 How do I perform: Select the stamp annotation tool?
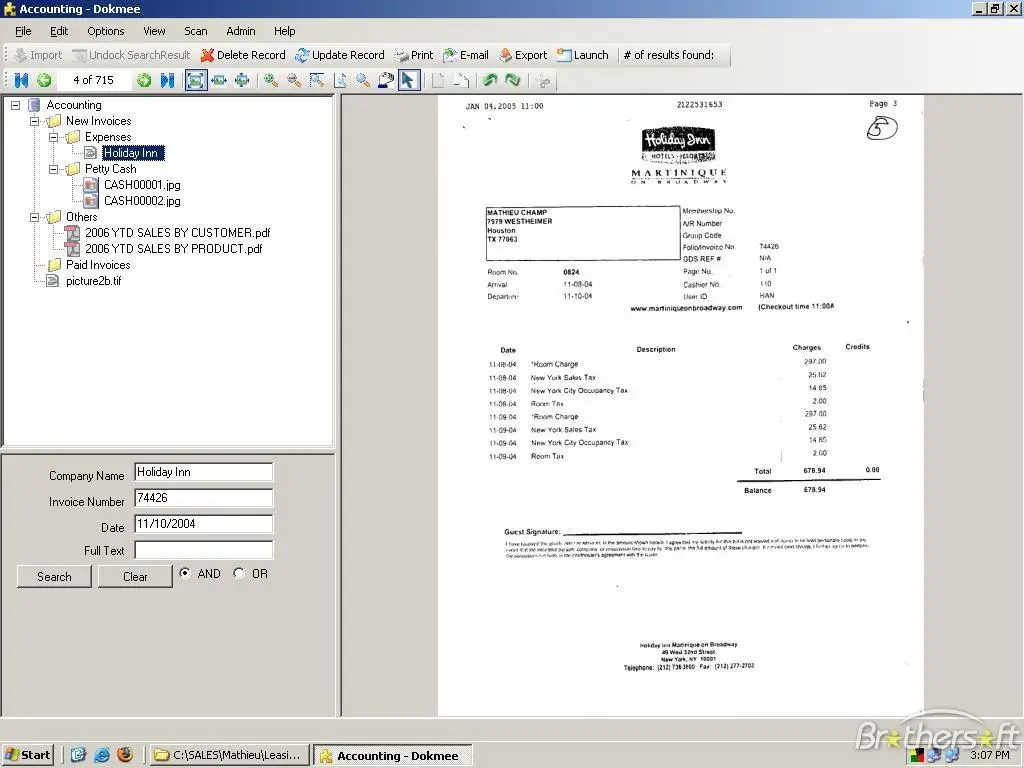click(386, 80)
